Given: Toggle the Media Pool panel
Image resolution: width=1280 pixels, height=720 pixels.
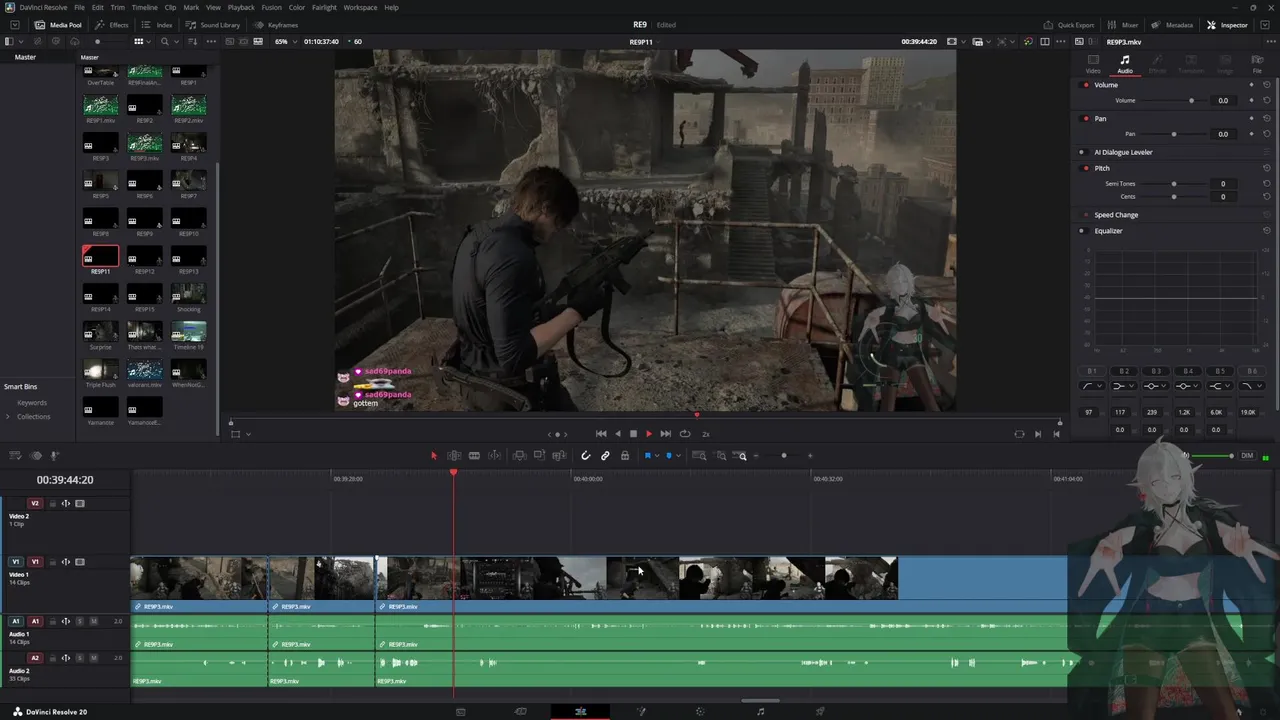Looking at the screenshot, I should pyautogui.click(x=59, y=25).
